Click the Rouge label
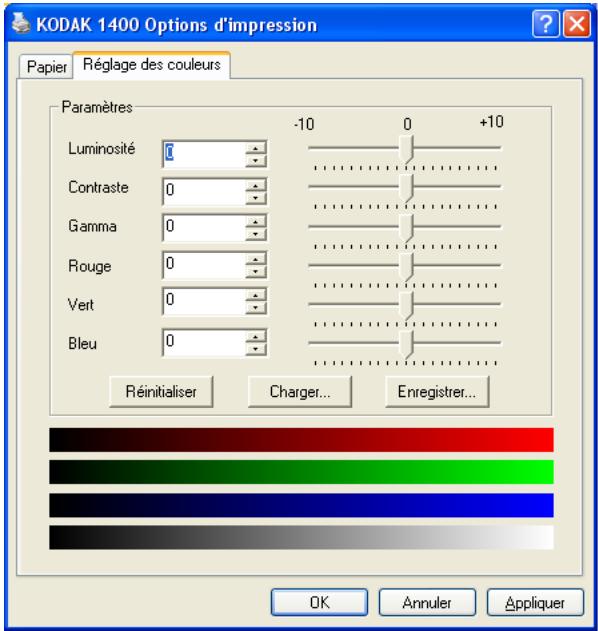 [x=90, y=266]
